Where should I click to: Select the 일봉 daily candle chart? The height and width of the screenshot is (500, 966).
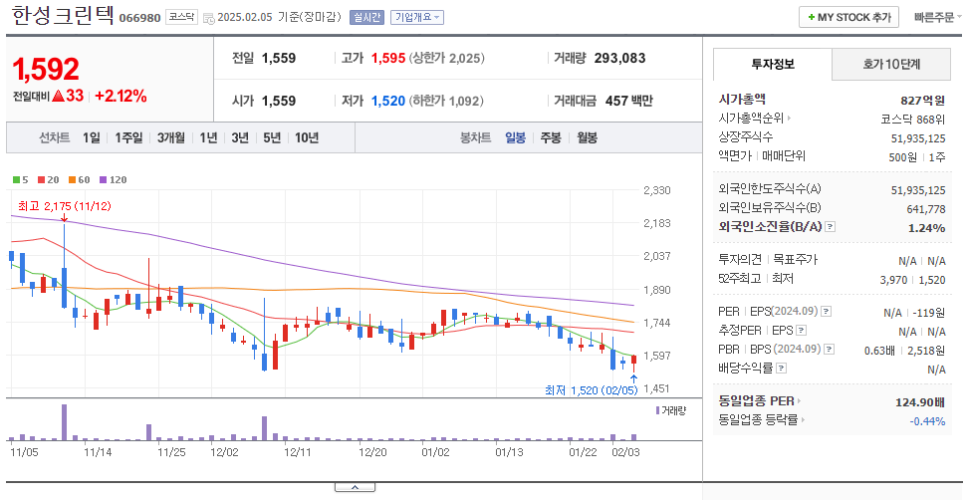pos(515,137)
